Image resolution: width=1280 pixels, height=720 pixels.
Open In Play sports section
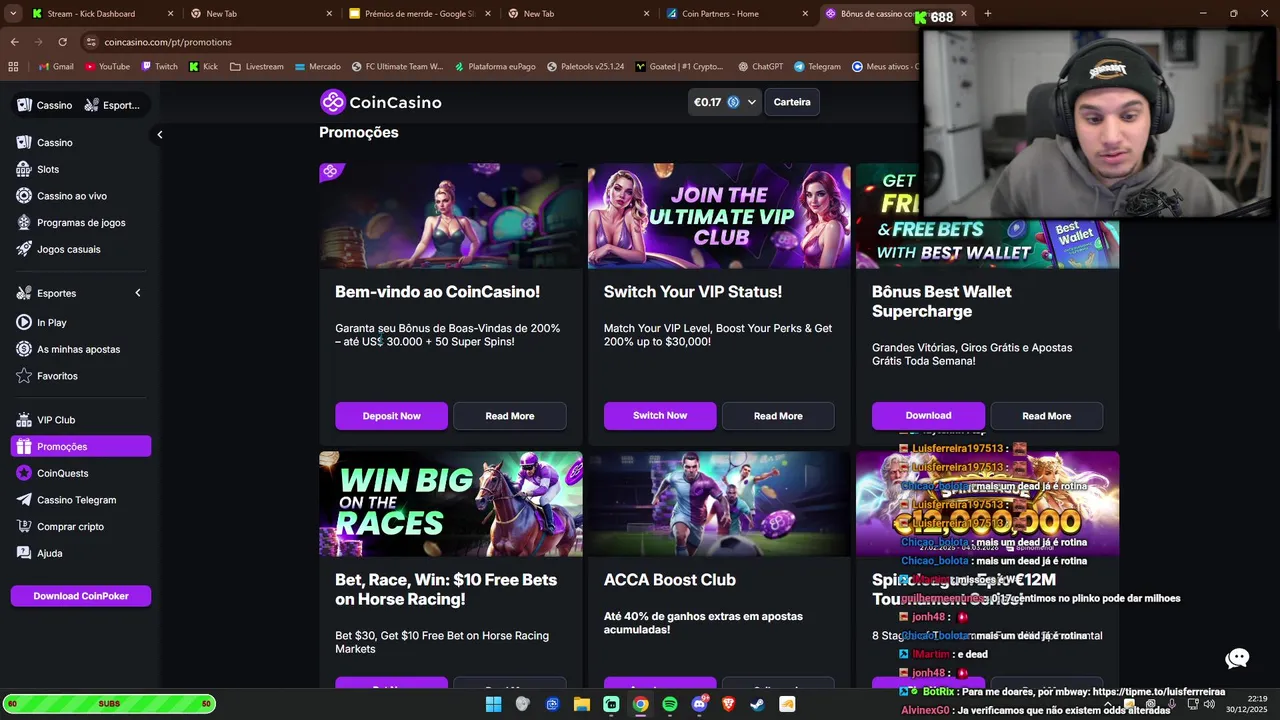(52, 323)
